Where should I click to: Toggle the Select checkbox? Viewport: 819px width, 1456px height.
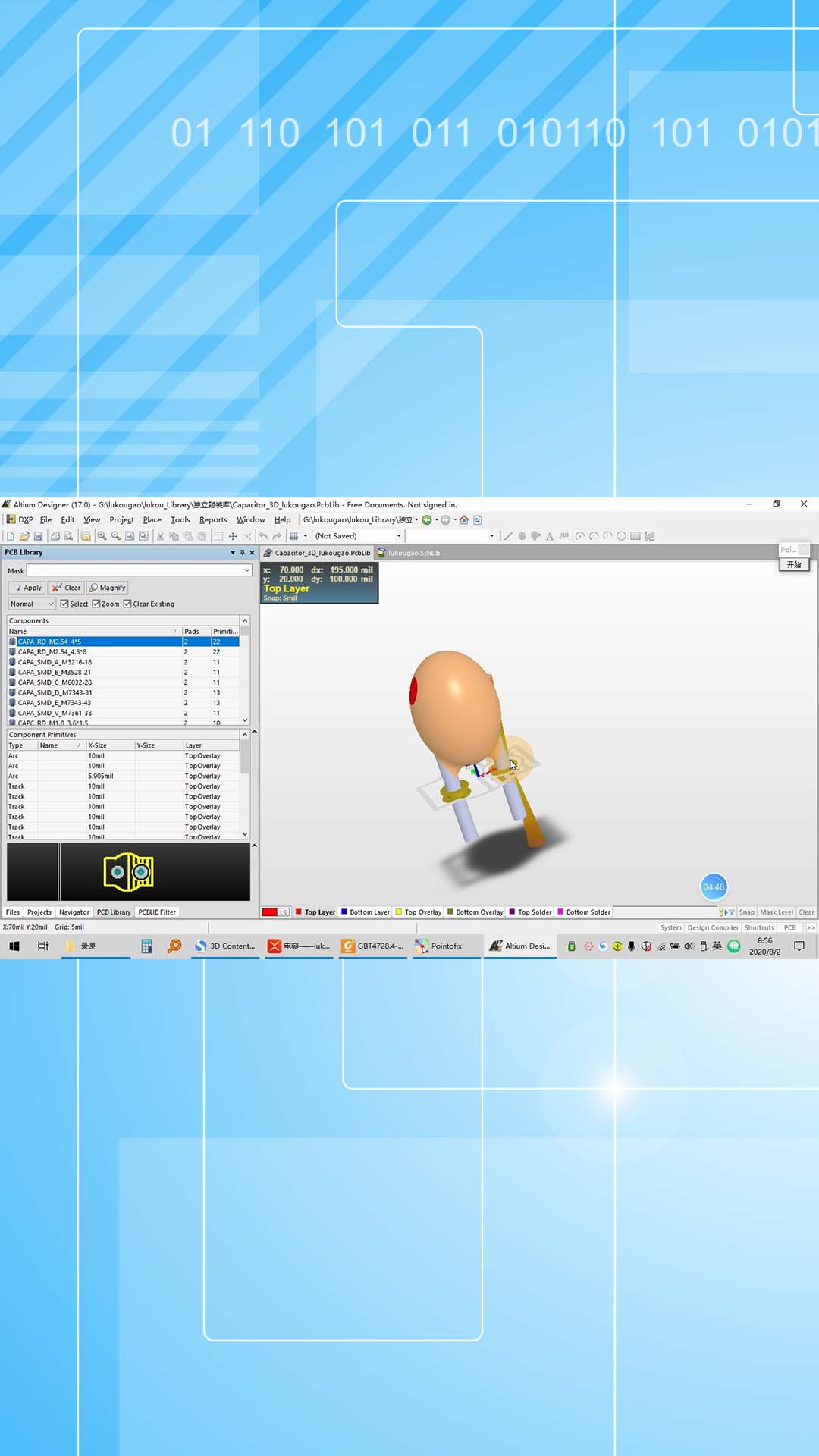tap(64, 604)
